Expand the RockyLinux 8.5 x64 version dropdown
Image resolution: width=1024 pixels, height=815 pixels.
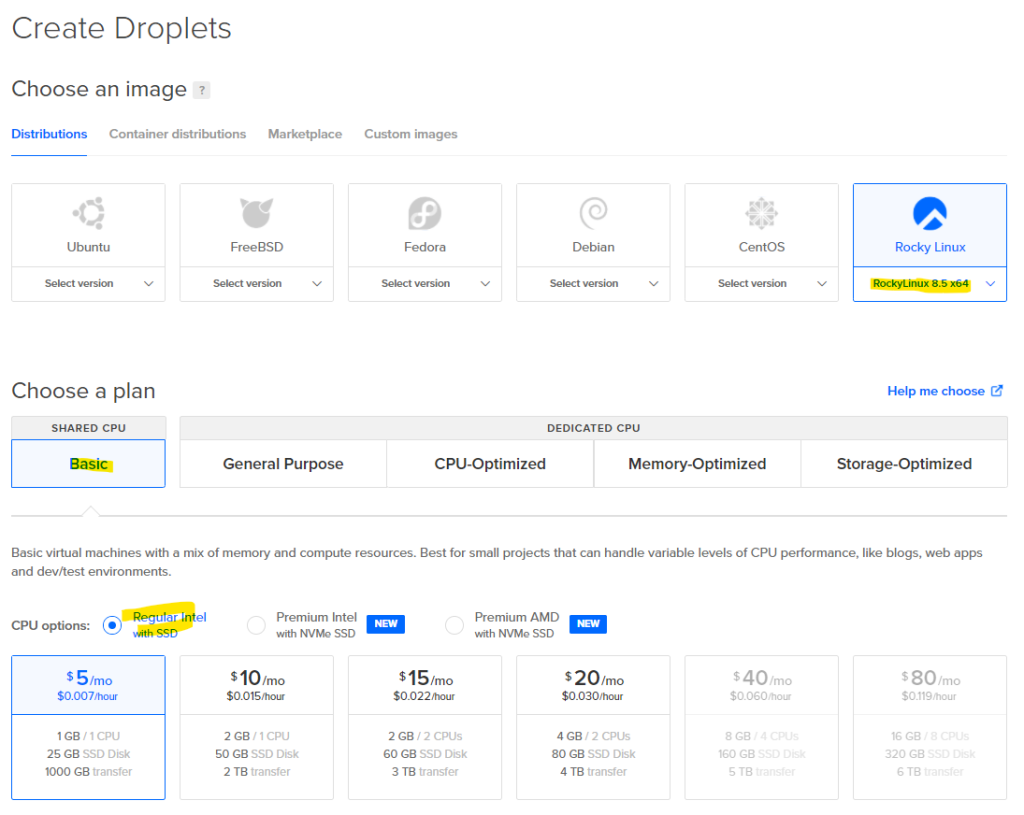(x=930, y=284)
